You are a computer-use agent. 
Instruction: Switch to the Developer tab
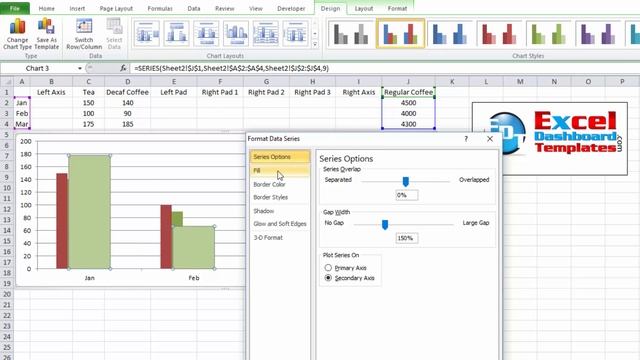[291, 8]
